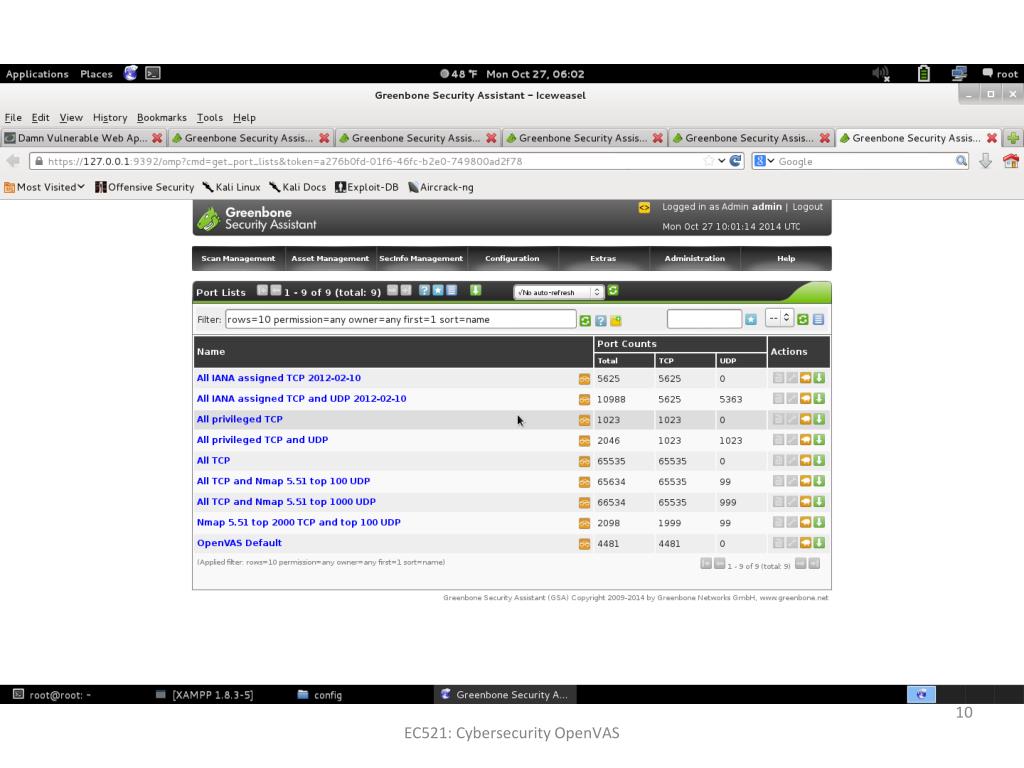Open the OpenVAS Default port list link
Viewport: 1024px width, 768px height.
pos(239,543)
